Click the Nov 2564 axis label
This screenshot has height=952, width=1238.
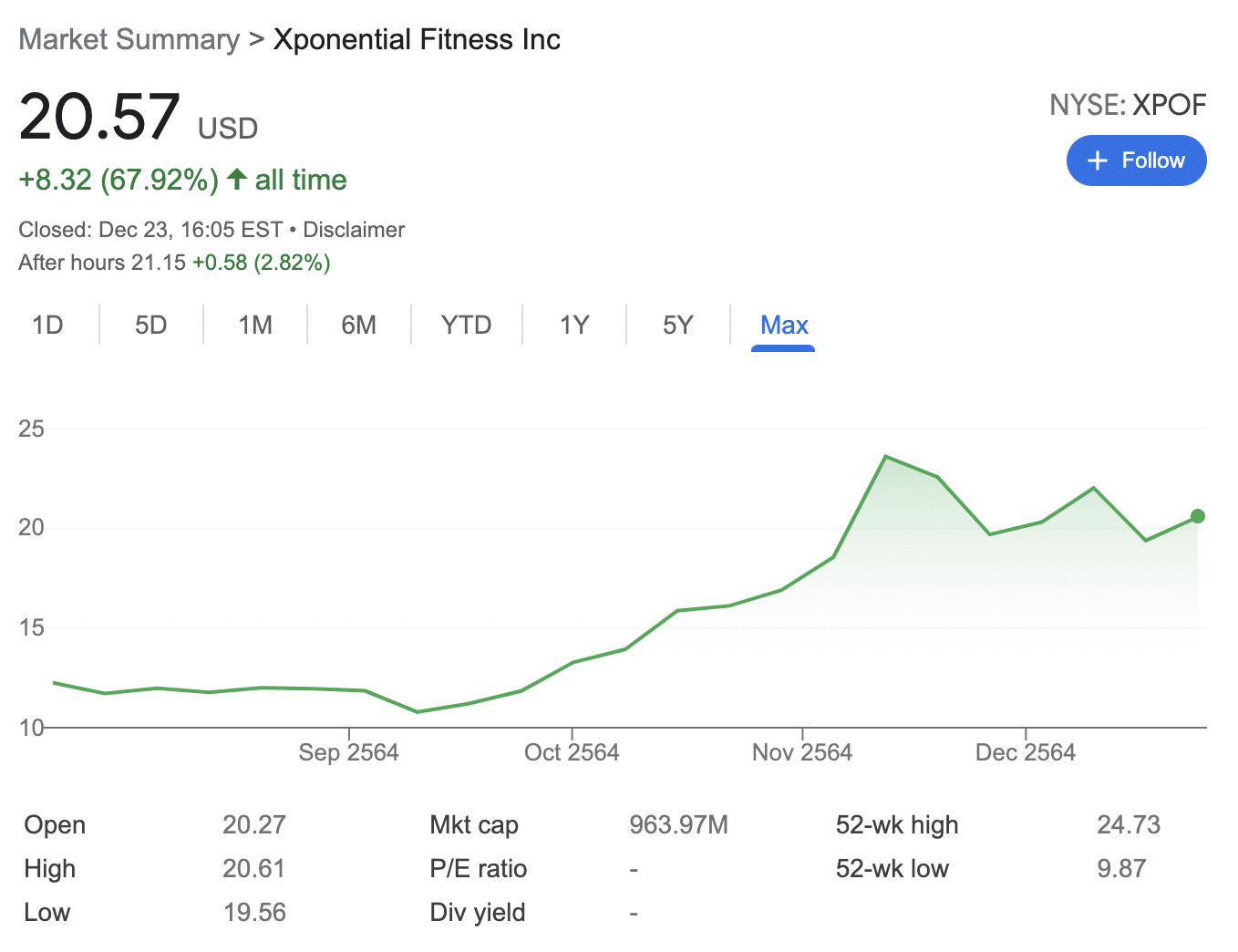802,752
